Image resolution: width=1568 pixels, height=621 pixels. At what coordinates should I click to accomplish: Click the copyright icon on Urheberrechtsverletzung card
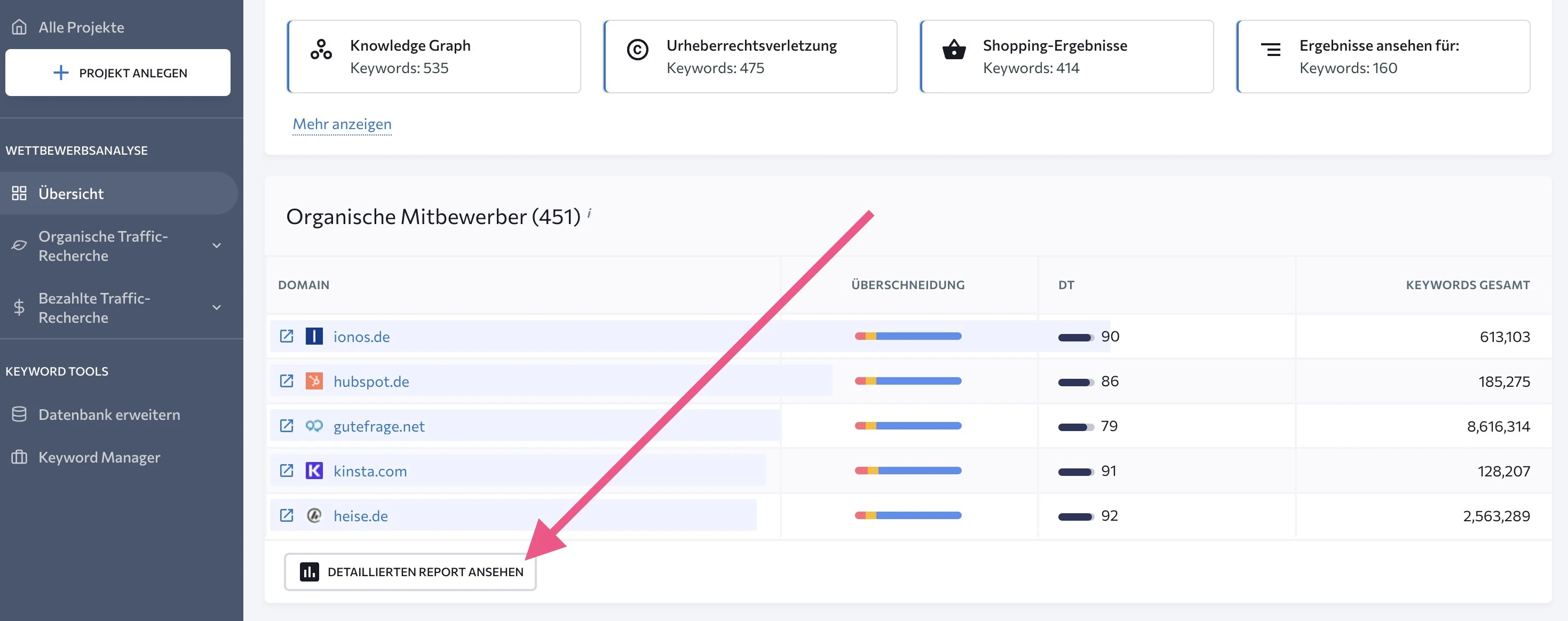tap(637, 50)
